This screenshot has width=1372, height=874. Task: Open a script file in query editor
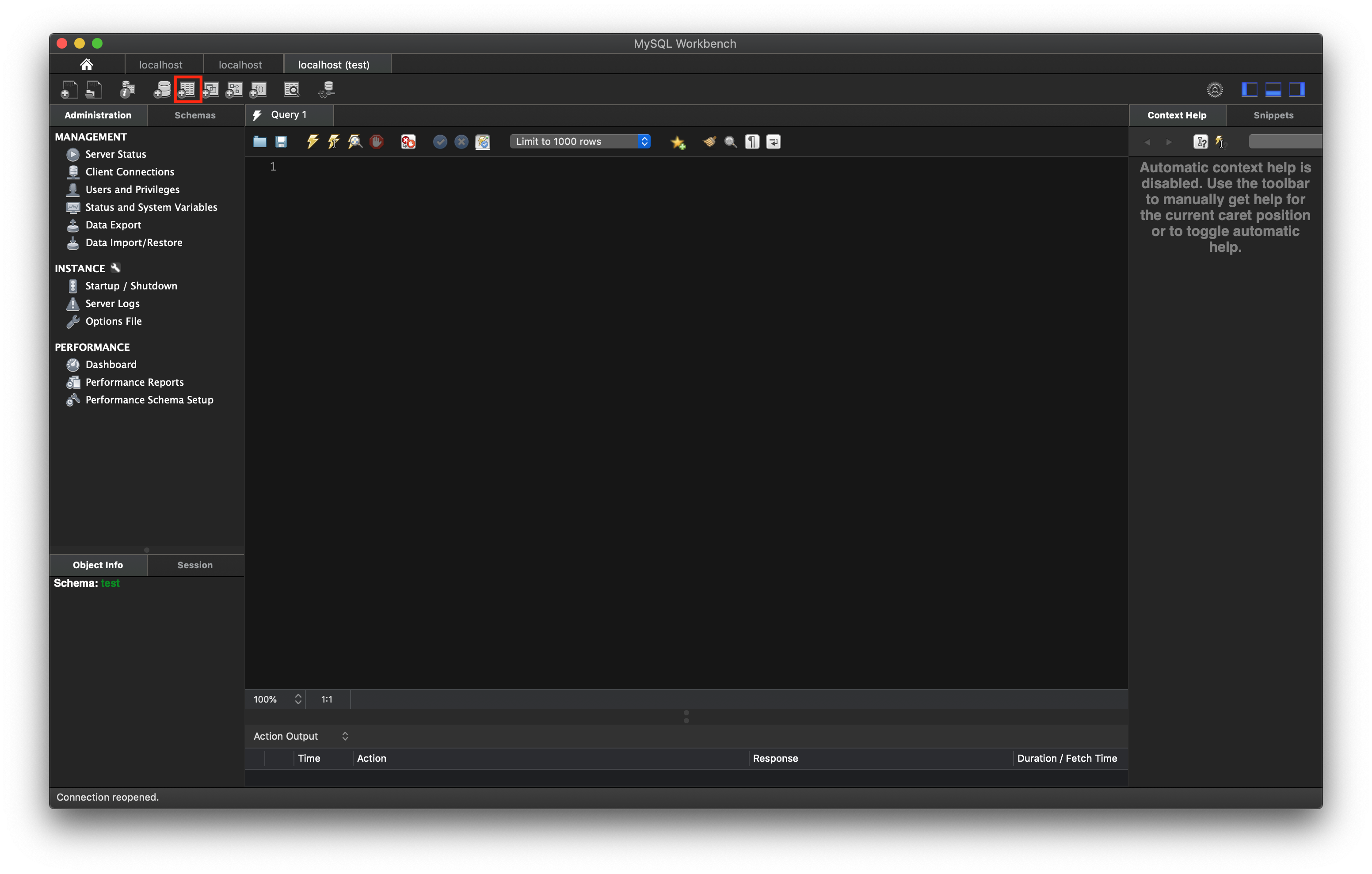[x=260, y=142]
